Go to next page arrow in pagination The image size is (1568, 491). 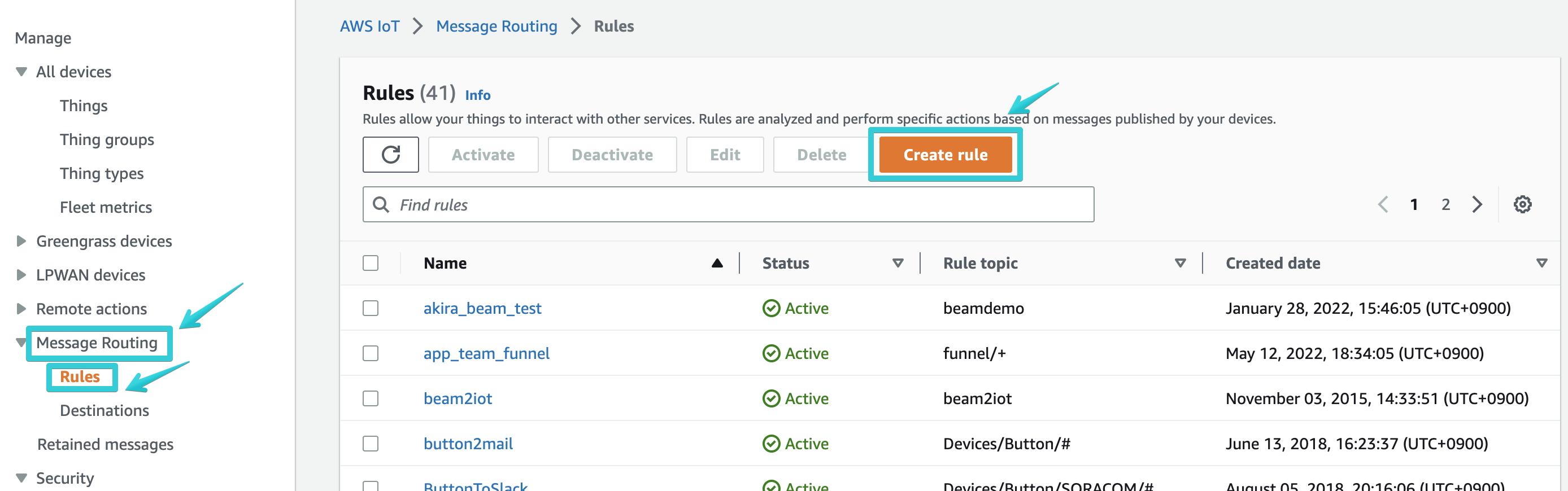coord(1476,204)
